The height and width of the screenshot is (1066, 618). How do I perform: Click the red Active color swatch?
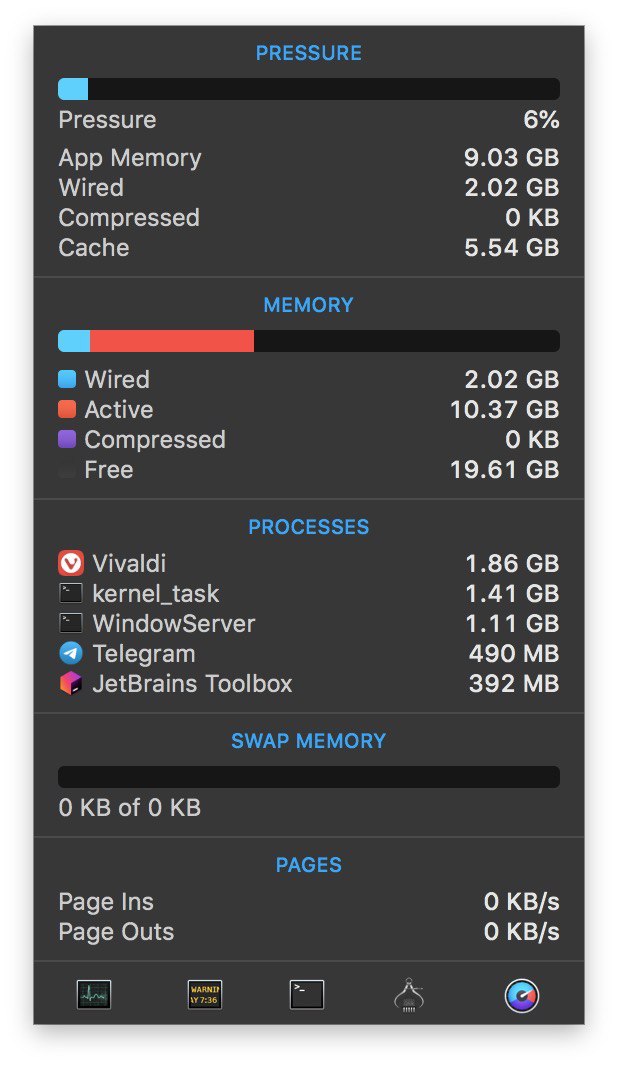coord(67,409)
